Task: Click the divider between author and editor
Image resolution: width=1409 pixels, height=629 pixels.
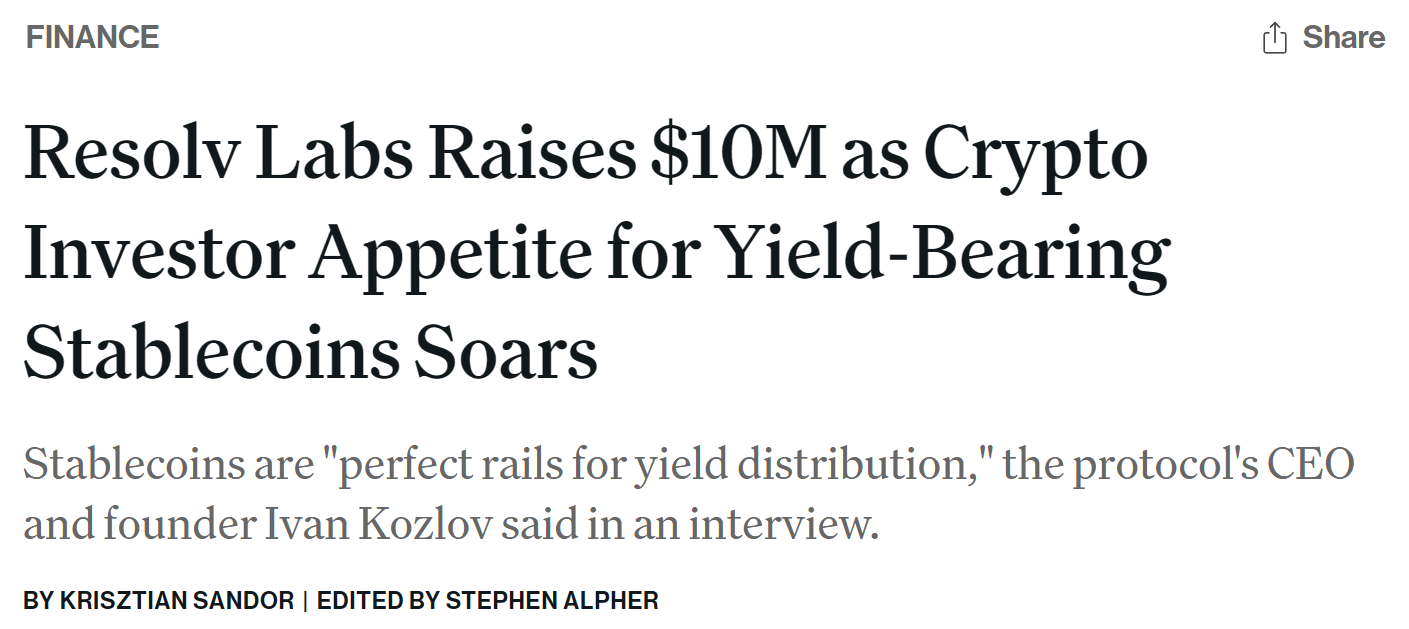Action: pos(305,601)
